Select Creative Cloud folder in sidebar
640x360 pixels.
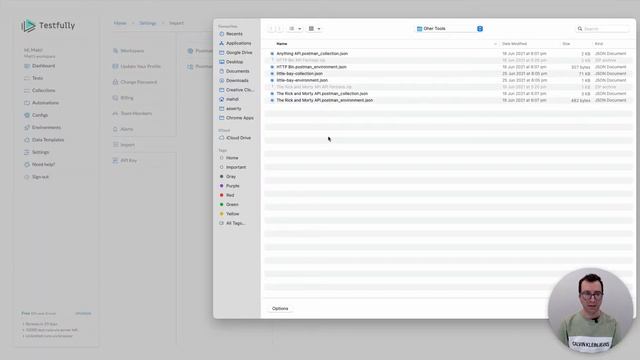point(240,90)
